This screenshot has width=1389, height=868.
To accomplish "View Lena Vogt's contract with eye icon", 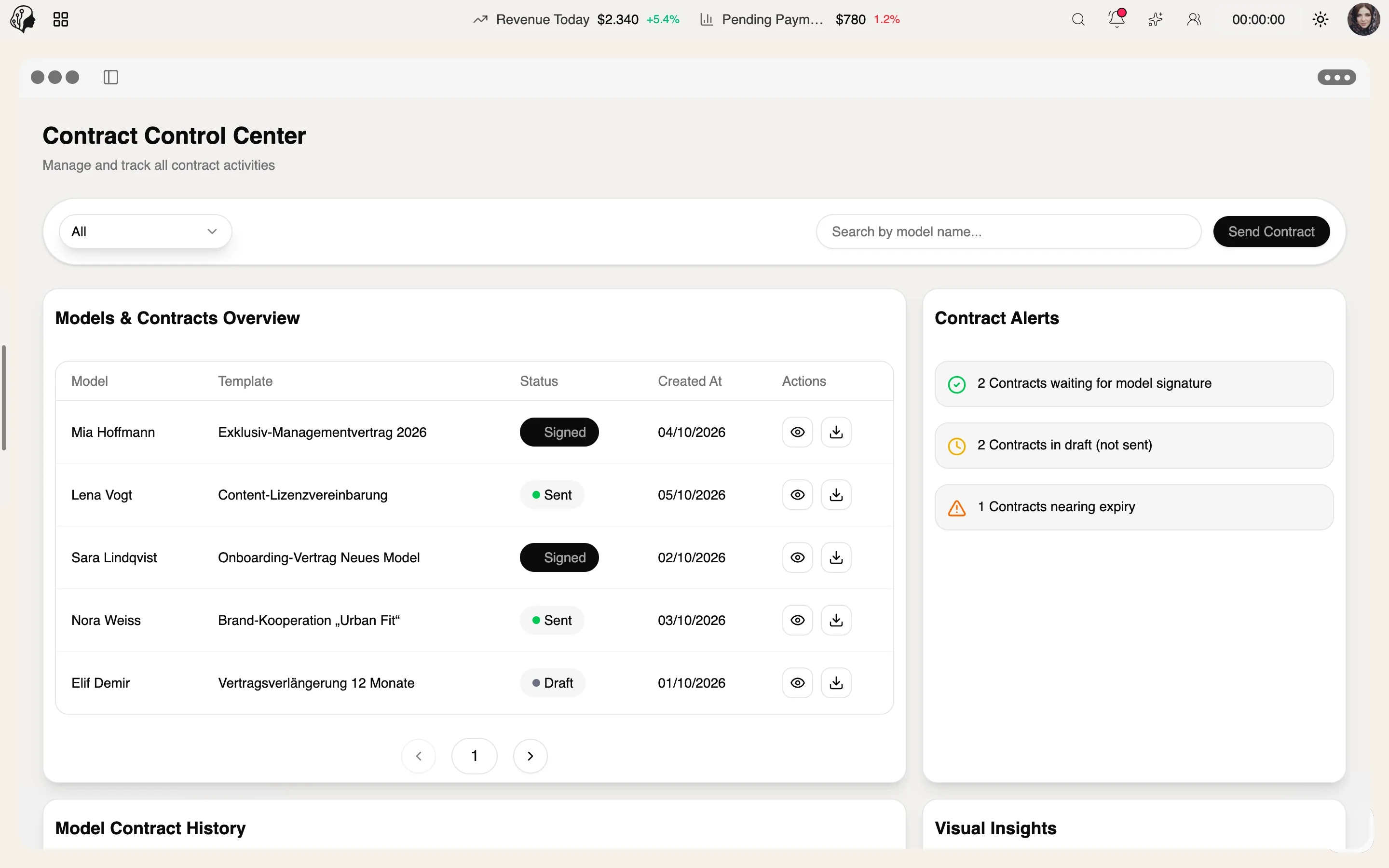I will [797, 494].
